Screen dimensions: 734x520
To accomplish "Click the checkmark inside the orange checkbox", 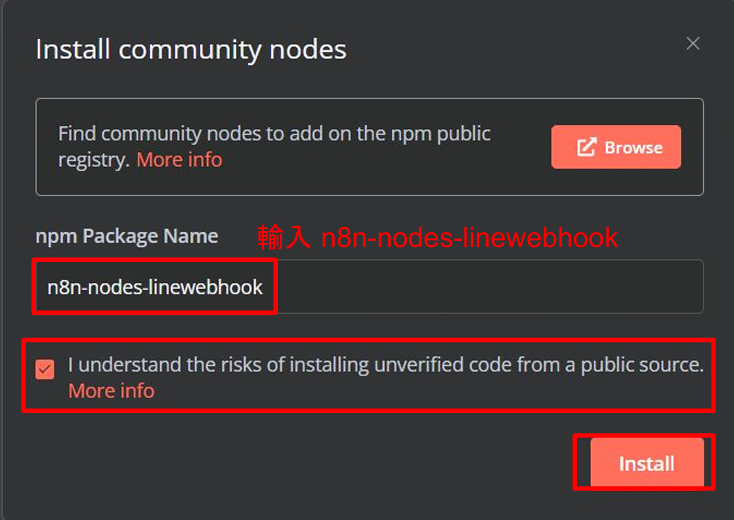I will pyautogui.click(x=45, y=369).
